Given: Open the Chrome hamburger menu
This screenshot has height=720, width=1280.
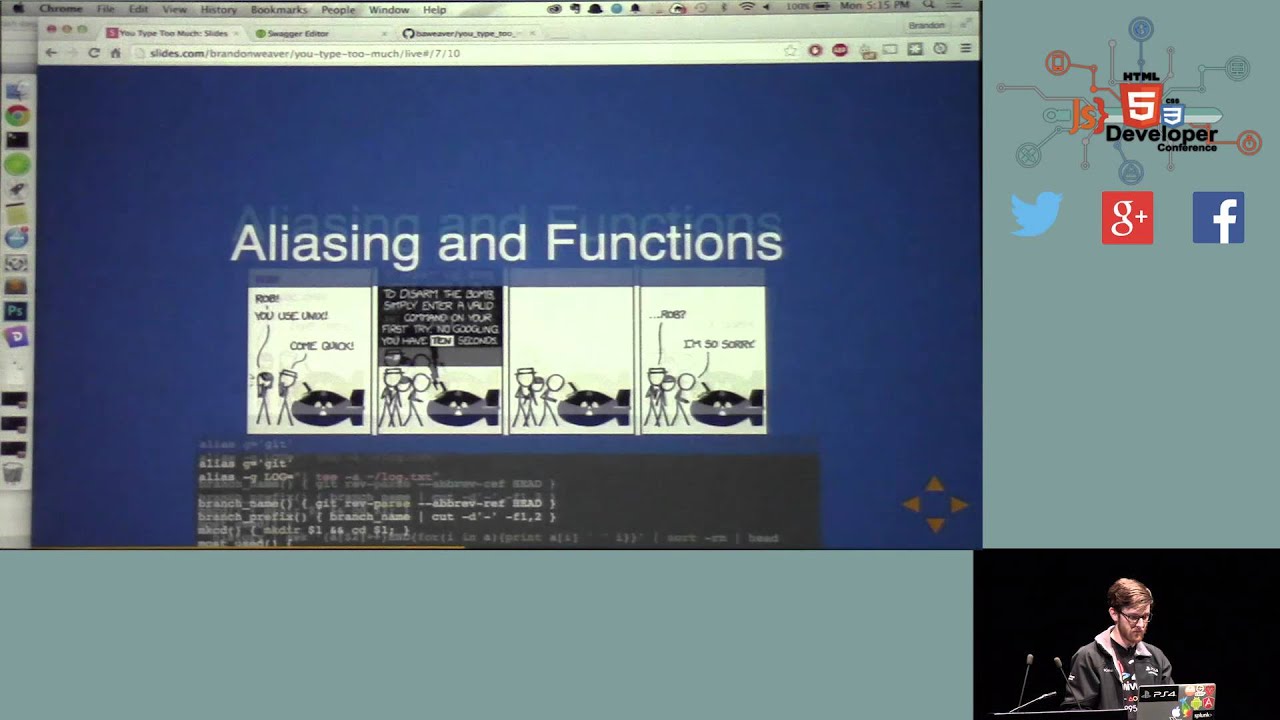Looking at the screenshot, I should point(965,48).
